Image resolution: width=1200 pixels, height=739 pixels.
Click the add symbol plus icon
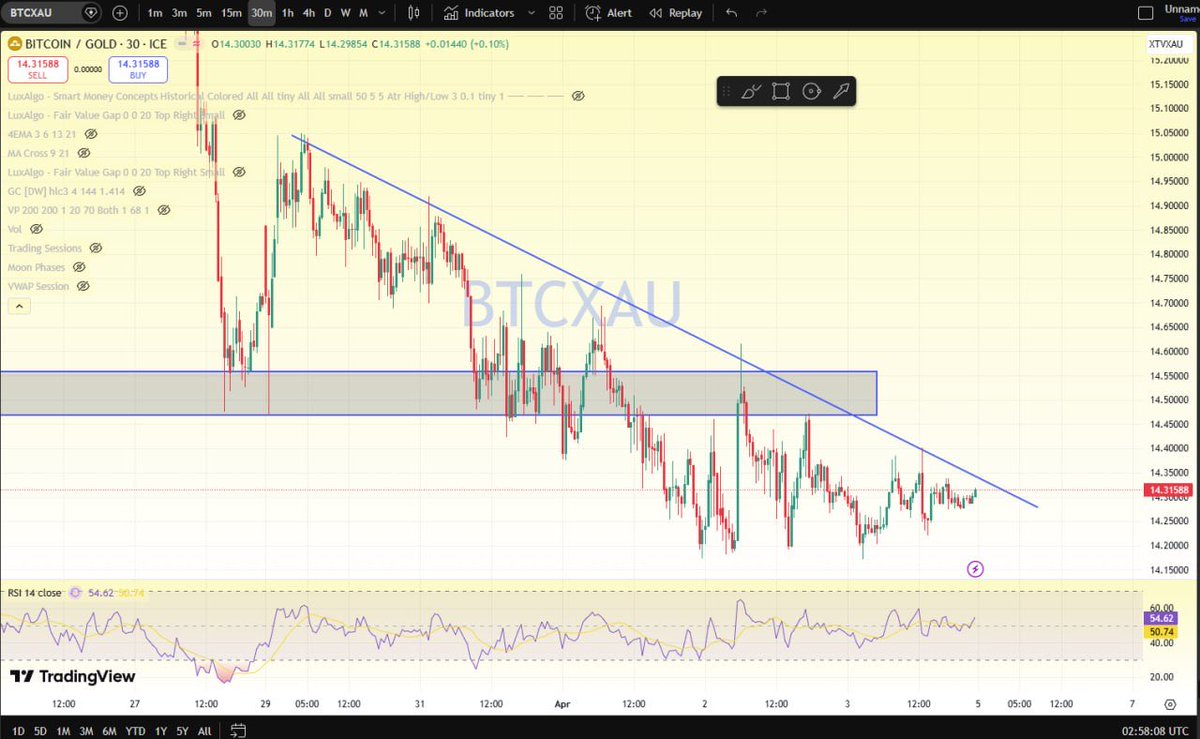click(x=120, y=13)
